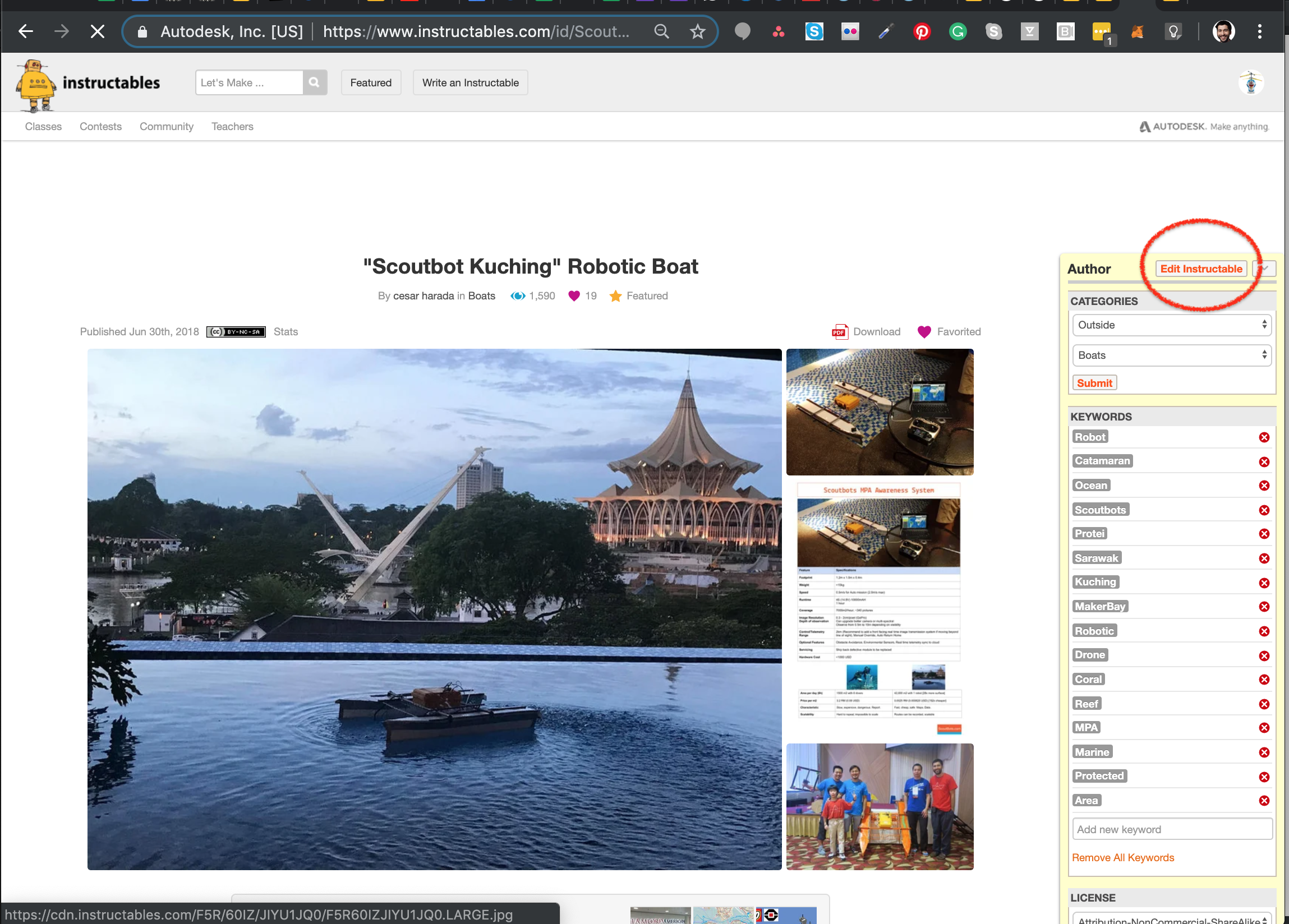Open the Boats category link under title
Viewport: 1289px width, 924px height.
point(481,295)
